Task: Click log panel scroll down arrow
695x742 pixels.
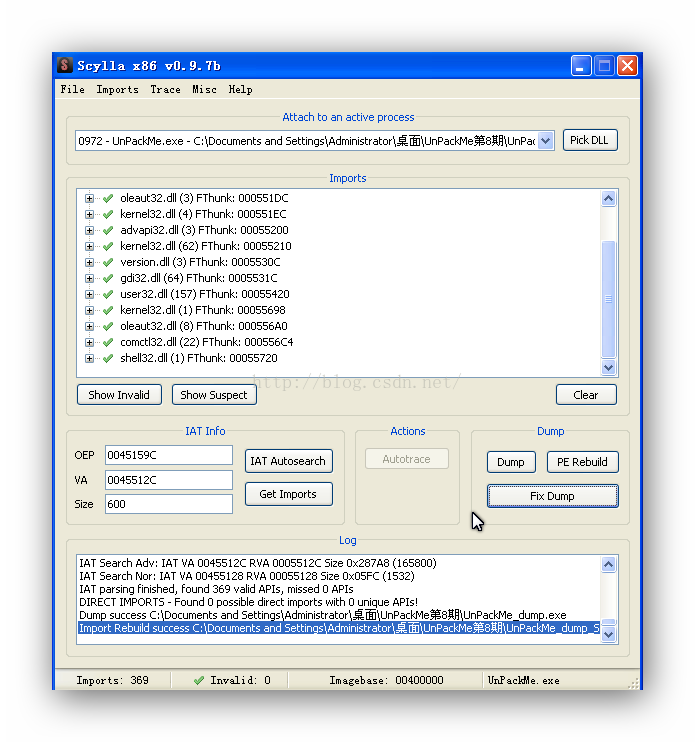Action: click(608, 634)
